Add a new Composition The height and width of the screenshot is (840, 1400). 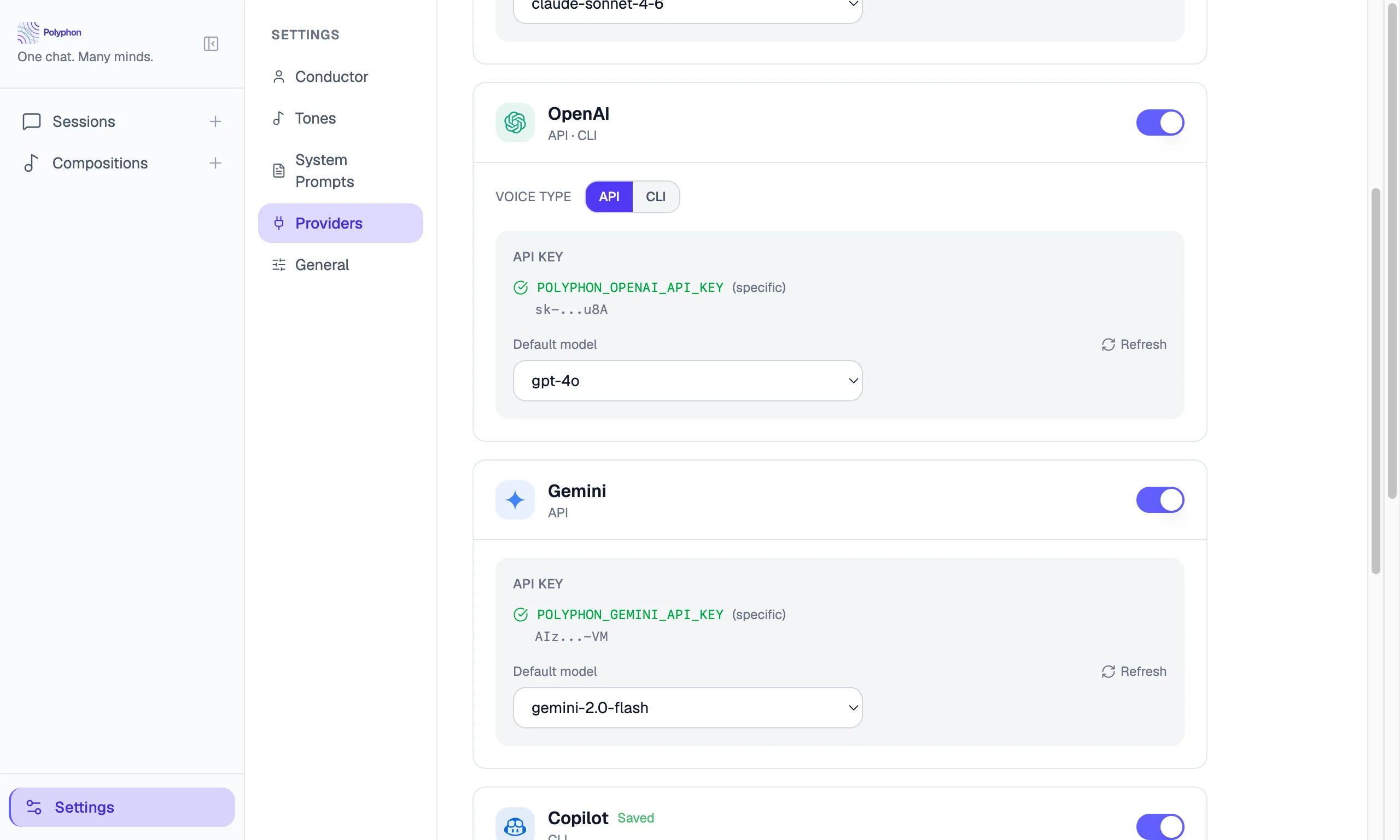coord(215,163)
